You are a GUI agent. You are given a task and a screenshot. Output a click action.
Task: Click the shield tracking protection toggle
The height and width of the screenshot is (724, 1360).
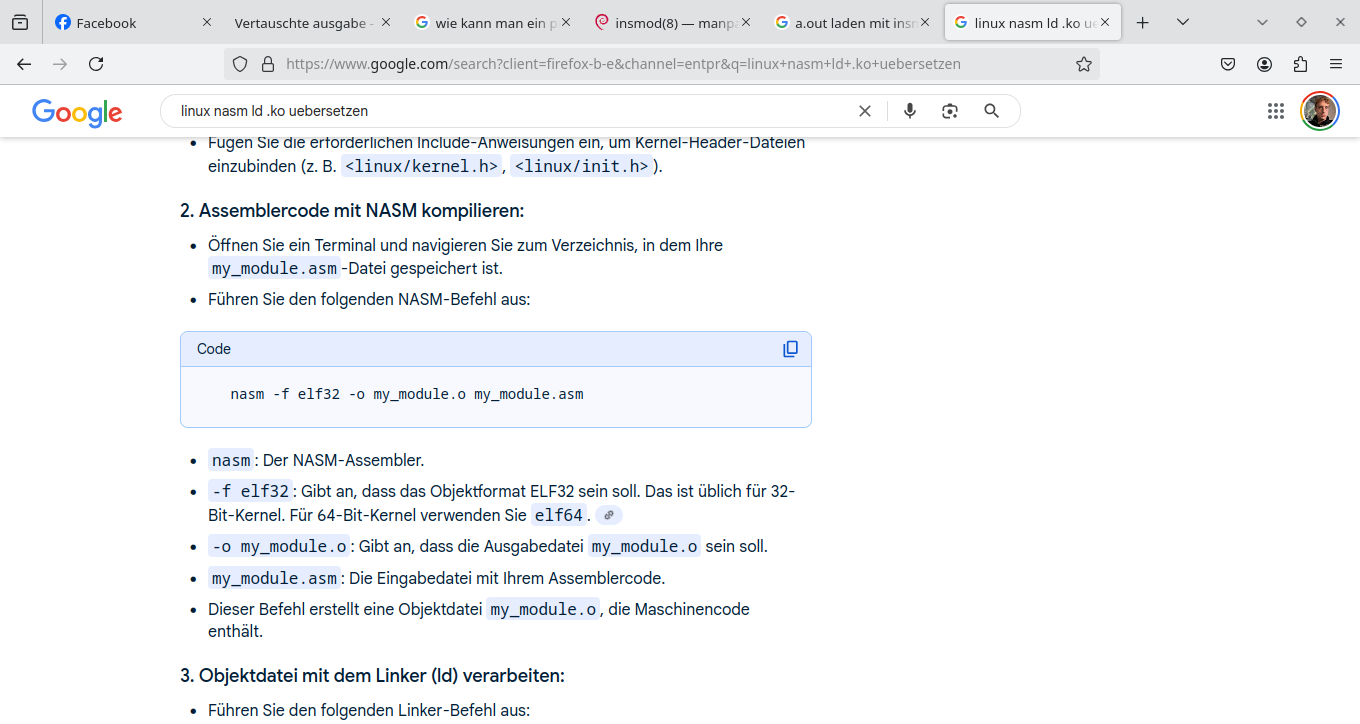[x=239, y=63]
